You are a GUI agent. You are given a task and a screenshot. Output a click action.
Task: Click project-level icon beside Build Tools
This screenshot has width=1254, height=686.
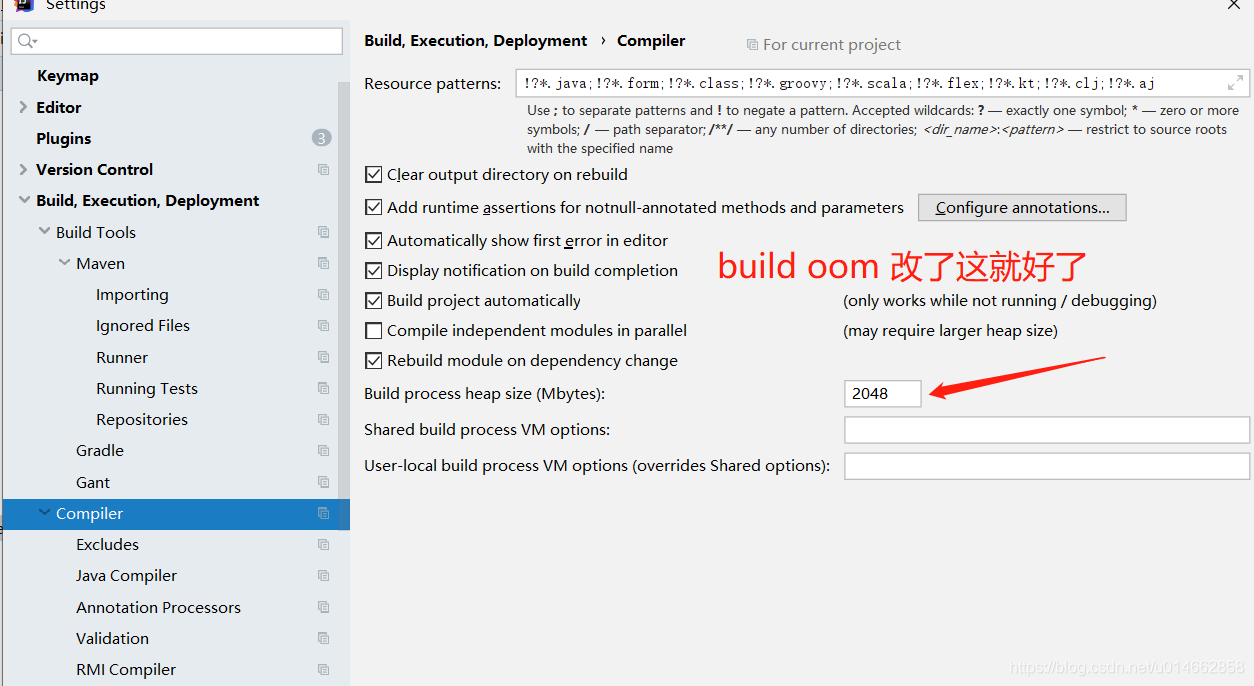[x=323, y=232]
